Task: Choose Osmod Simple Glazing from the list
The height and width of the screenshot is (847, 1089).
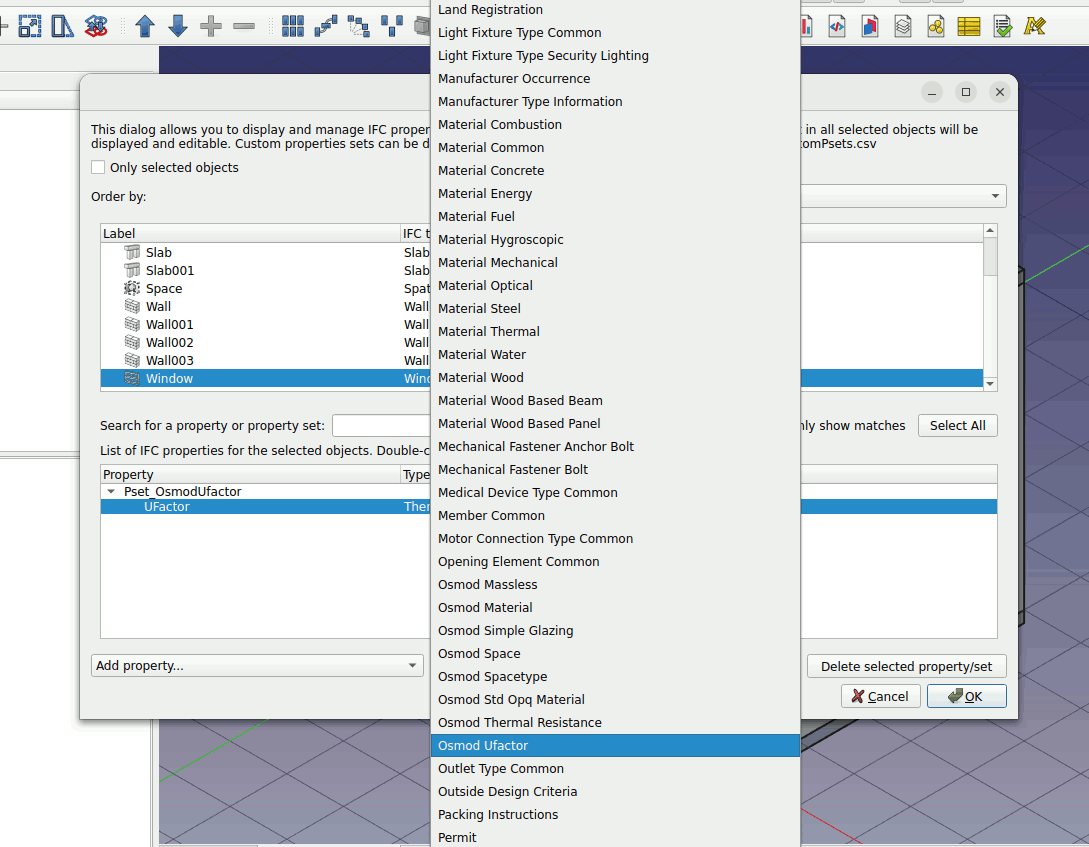Action: pos(505,631)
